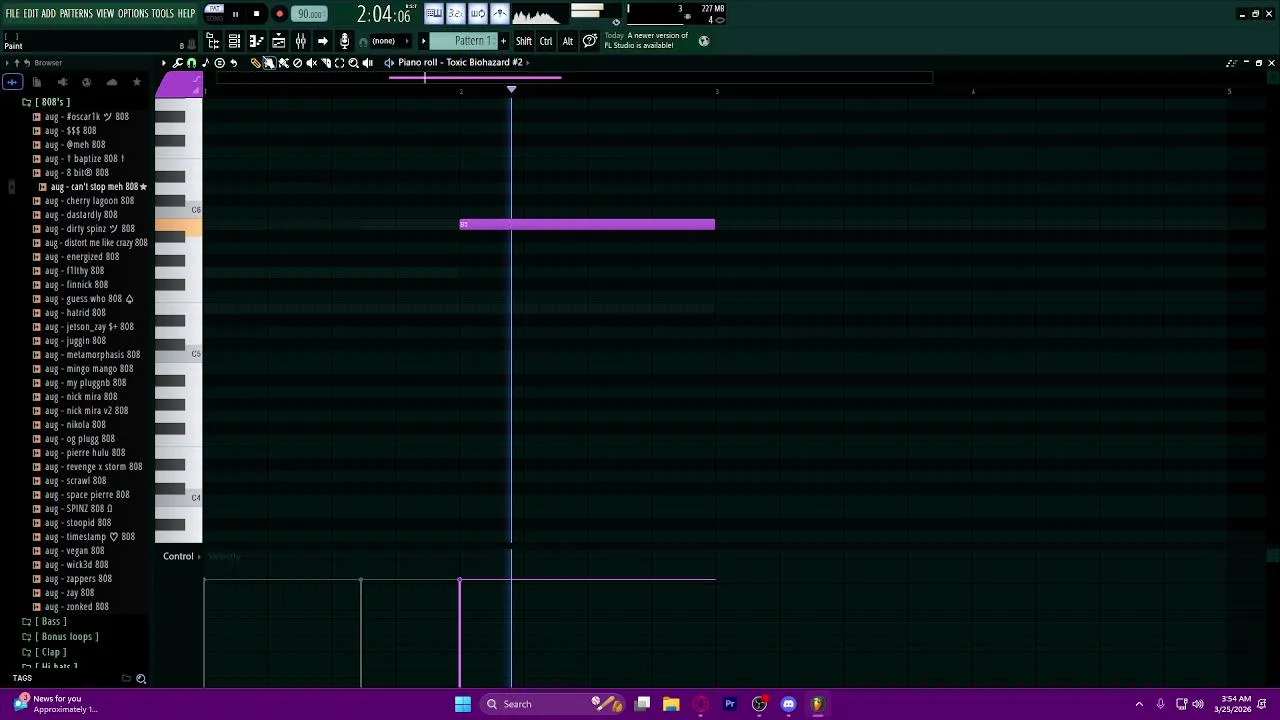Expand the [ Clap ] folder
Screen dimensions: 1280x720
pyautogui.click(x=44, y=652)
